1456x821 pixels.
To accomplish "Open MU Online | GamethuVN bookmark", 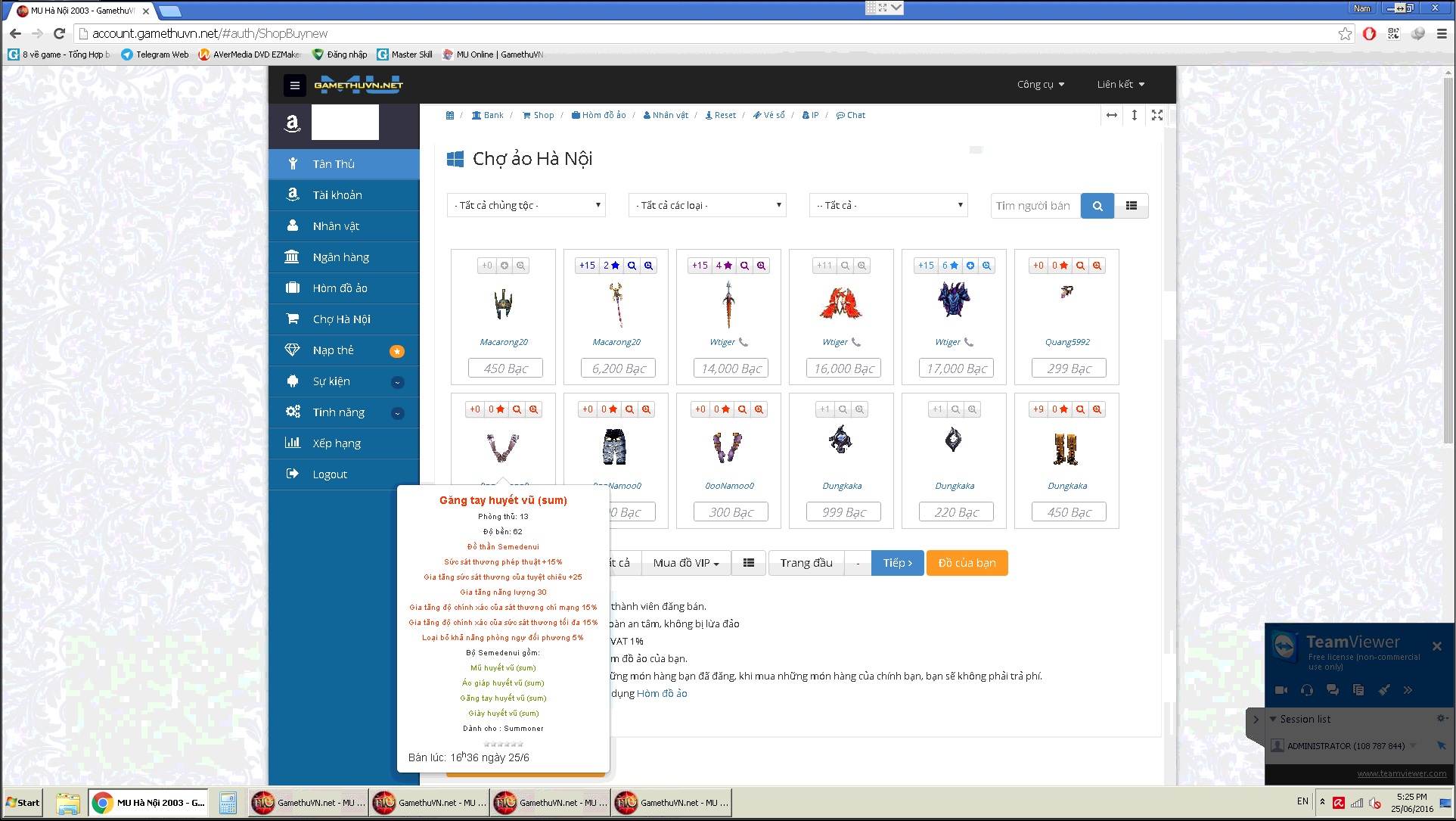I will point(493,54).
